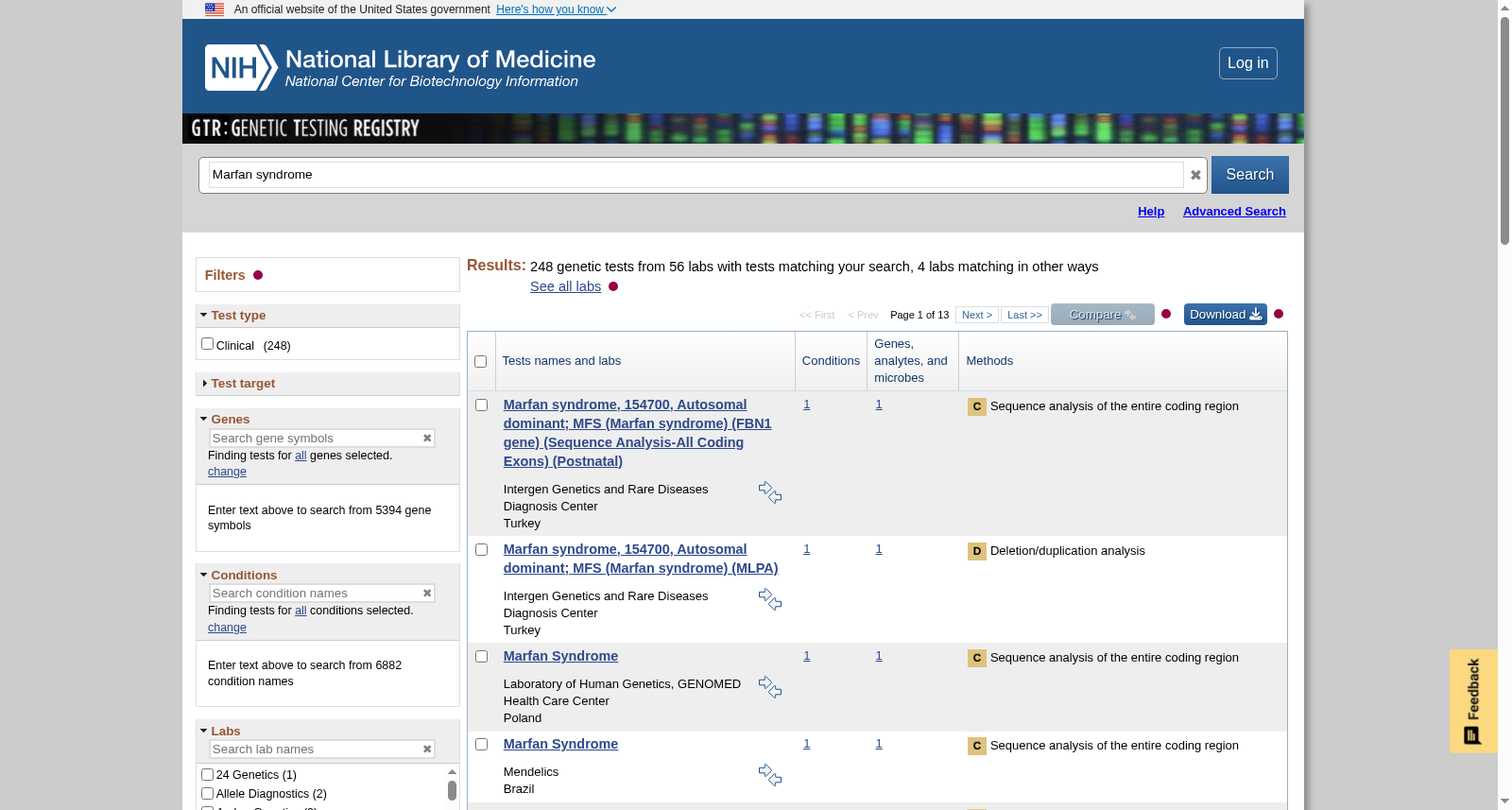Check the Clinical test type filter
The width and height of the screenshot is (1512, 810).
(207, 344)
